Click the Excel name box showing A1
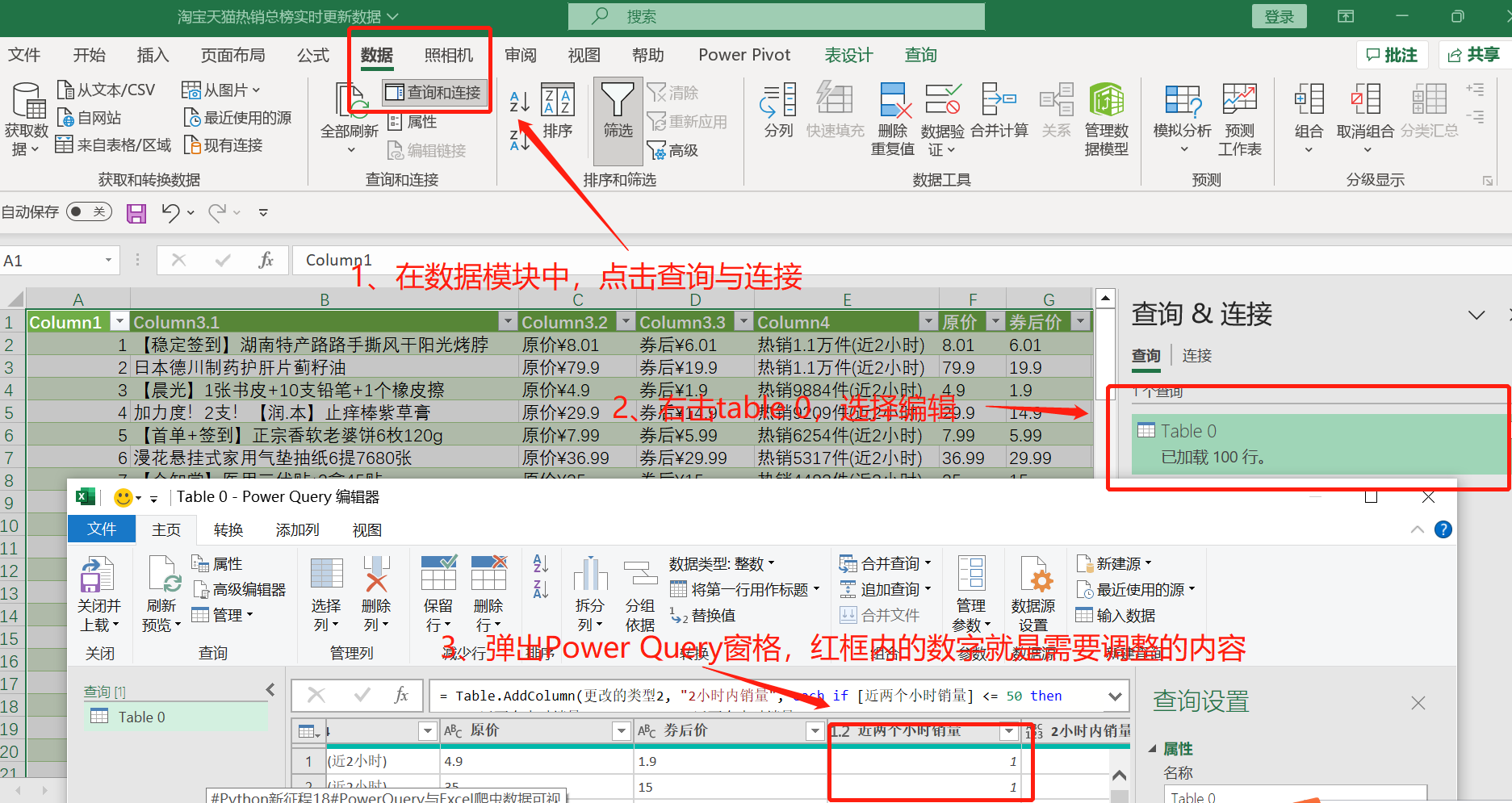Viewport: 1512px width, 803px height. (x=58, y=260)
